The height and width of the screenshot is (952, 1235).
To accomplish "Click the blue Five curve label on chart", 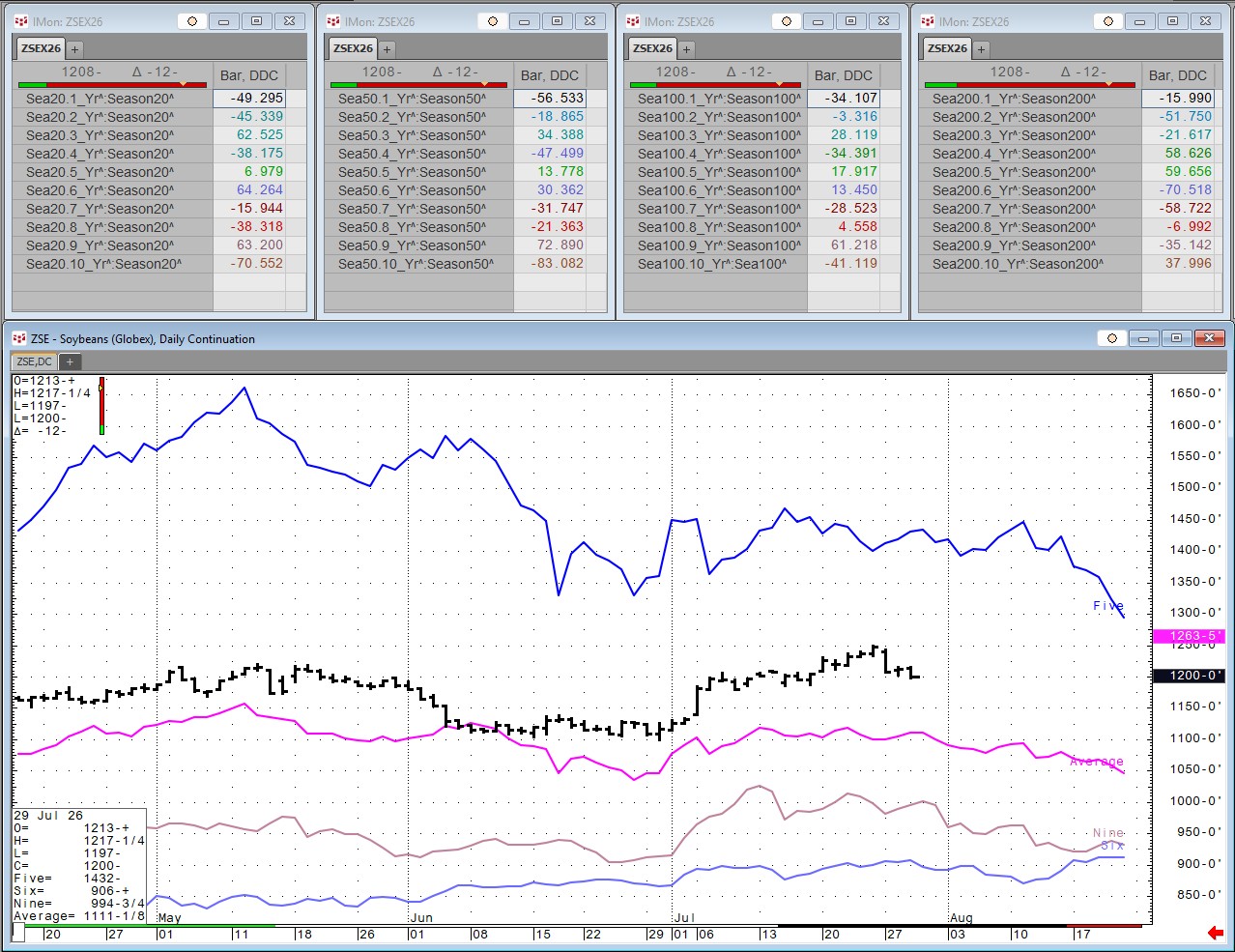I will pyautogui.click(x=1108, y=606).
